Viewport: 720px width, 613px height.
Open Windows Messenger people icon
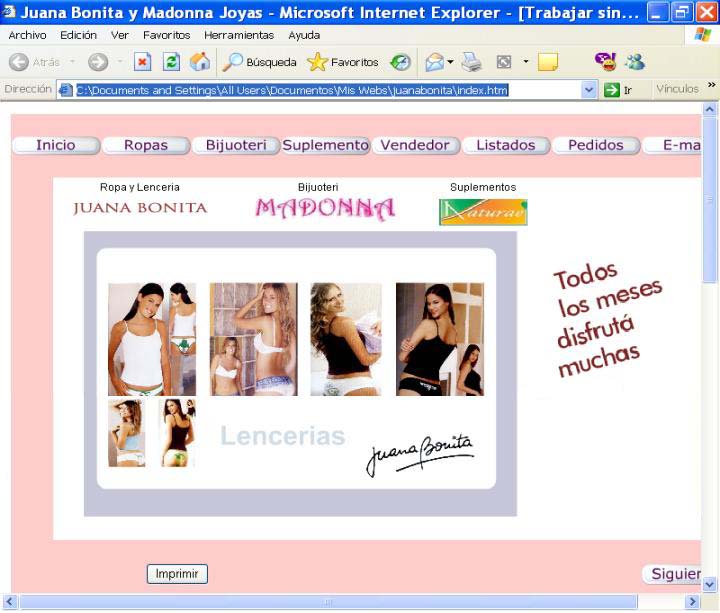pyautogui.click(x=635, y=62)
